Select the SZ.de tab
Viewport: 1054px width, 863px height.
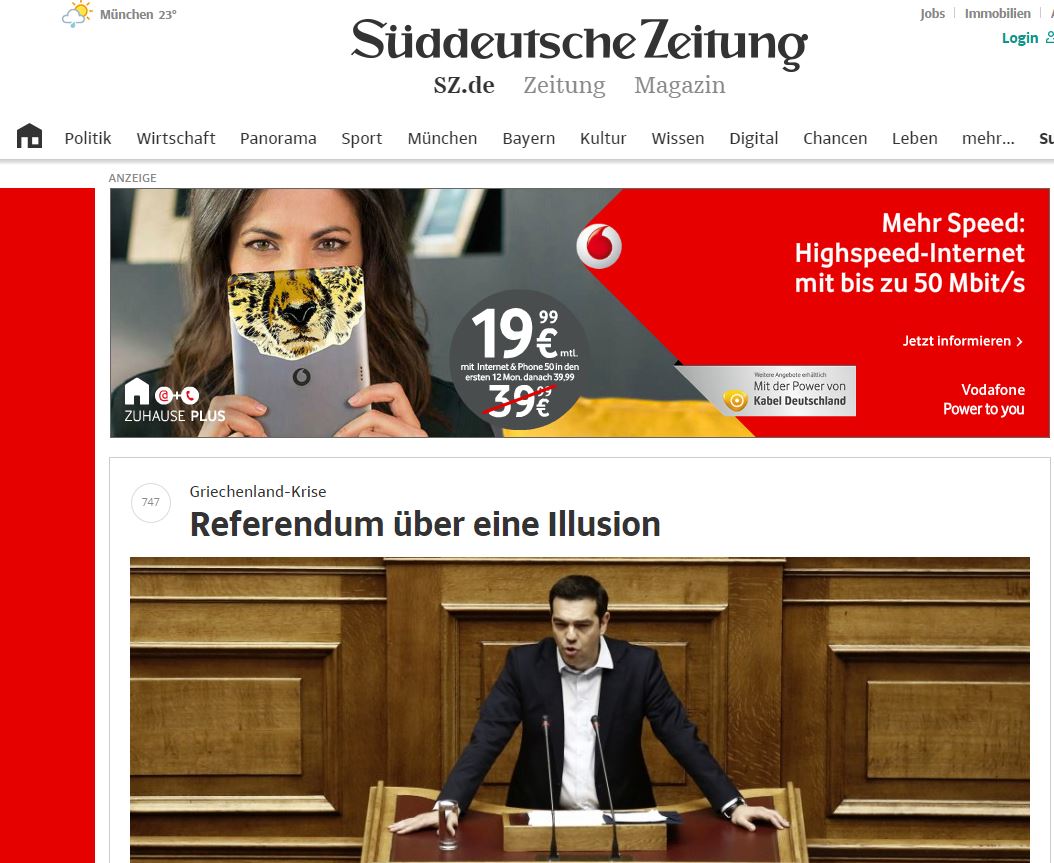click(464, 85)
